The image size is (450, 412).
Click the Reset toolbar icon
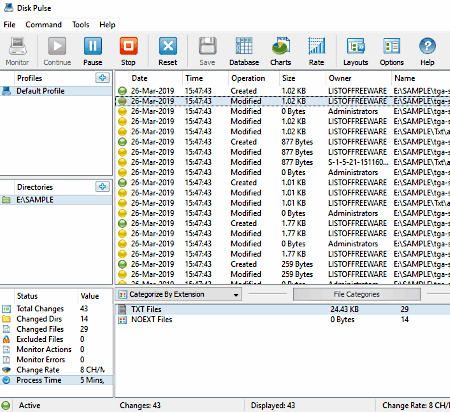tap(168, 46)
